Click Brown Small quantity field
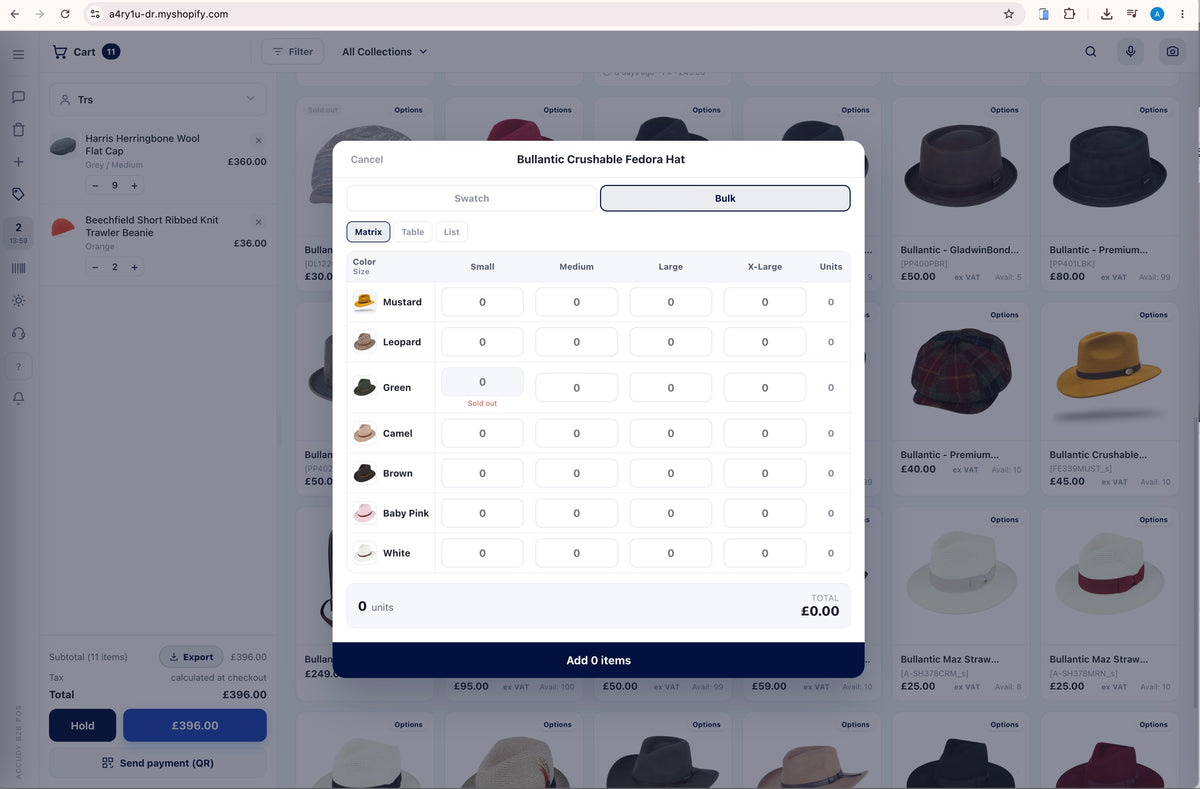Screen dimensions: 1200x789 click(x=482, y=473)
